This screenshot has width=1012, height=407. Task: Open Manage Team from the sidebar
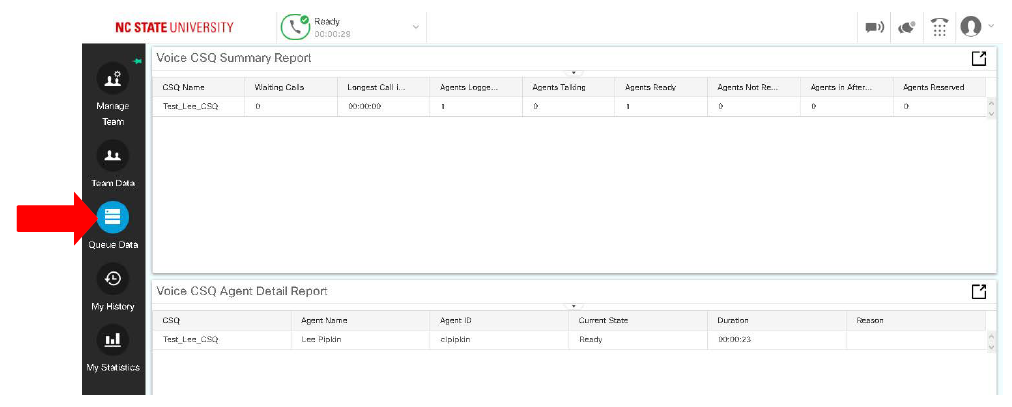(112, 80)
